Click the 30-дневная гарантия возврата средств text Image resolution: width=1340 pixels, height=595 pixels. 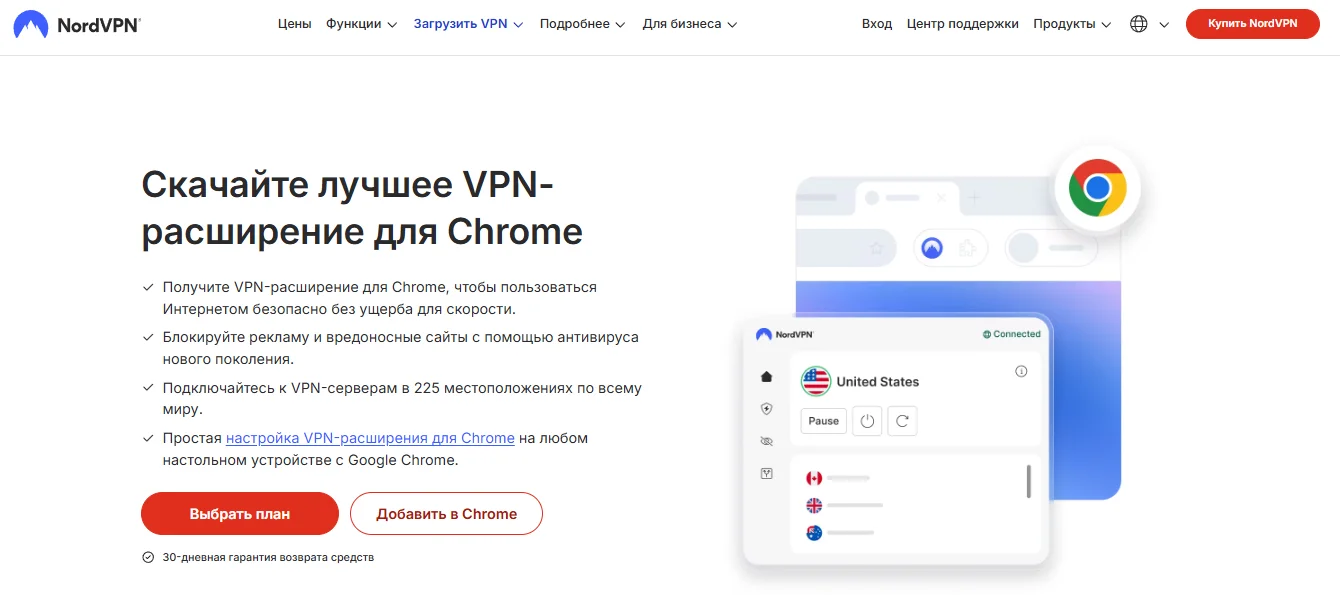coord(268,557)
